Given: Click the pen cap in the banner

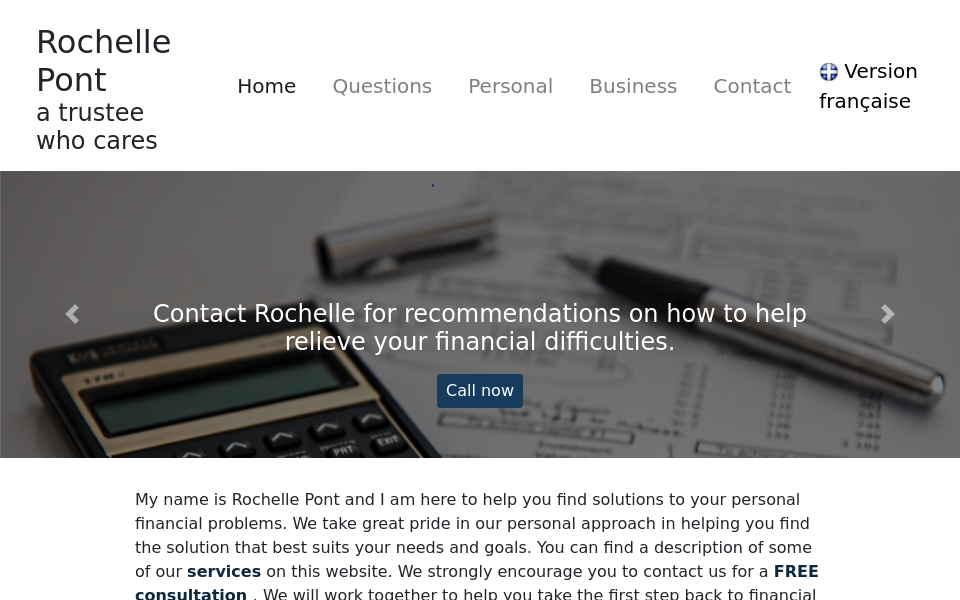Looking at the screenshot, I should pos(410,242).
